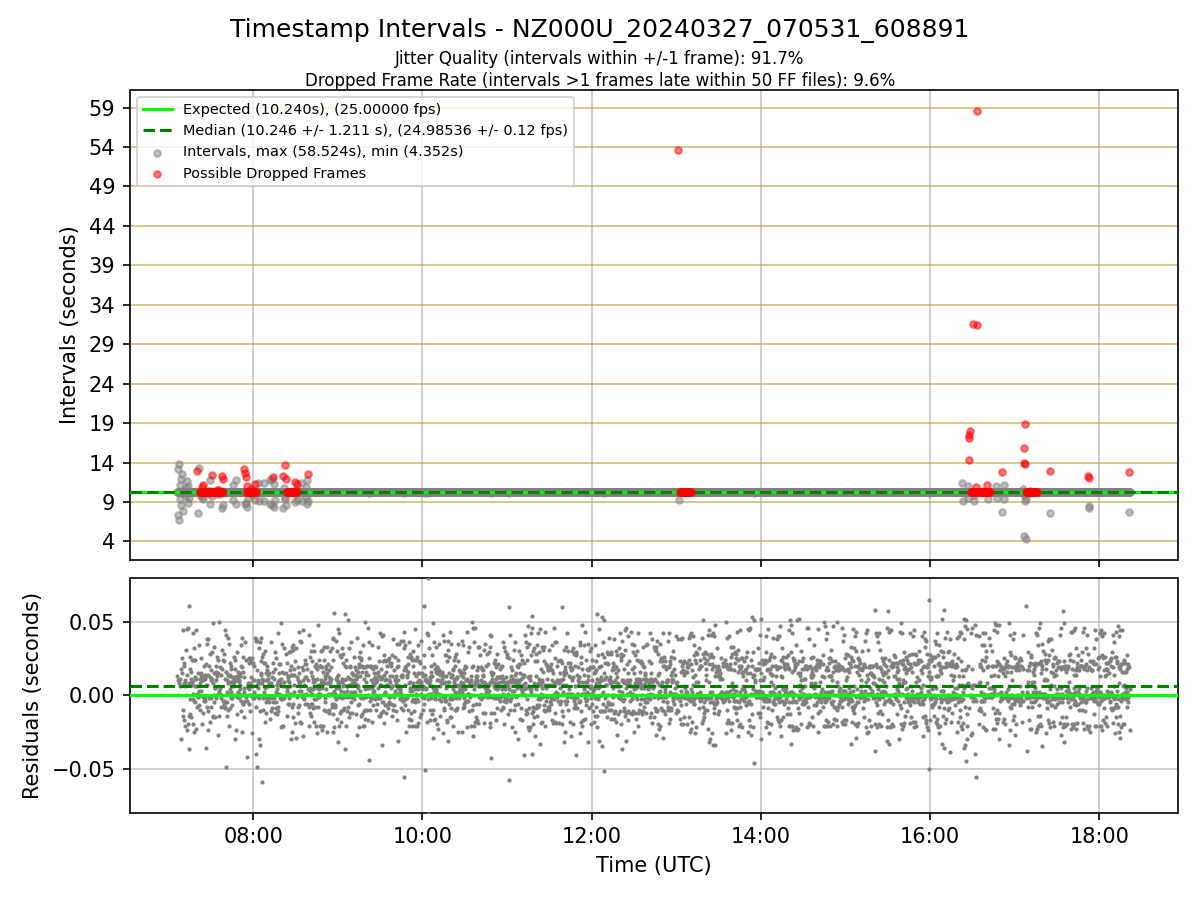Click the 29 tick label on the intervals axis
This screenshot has height=900, width=1200.
(x=104, y=344)
